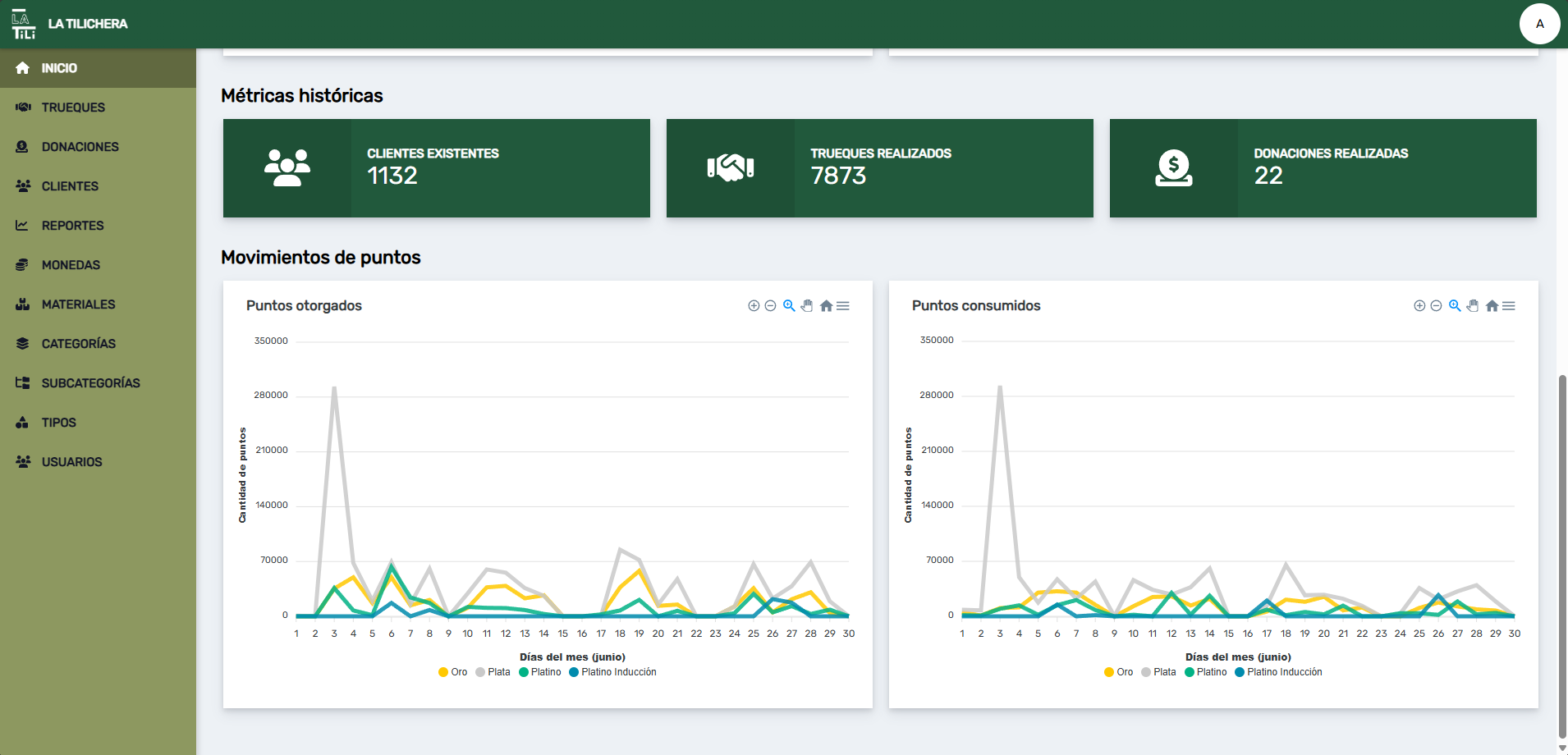Image resolution: width=1568 pixels, height=755 pixels.
Task: Reset zoom with home icon on Puntos otorgados
Action: click(x=826, y=306)
